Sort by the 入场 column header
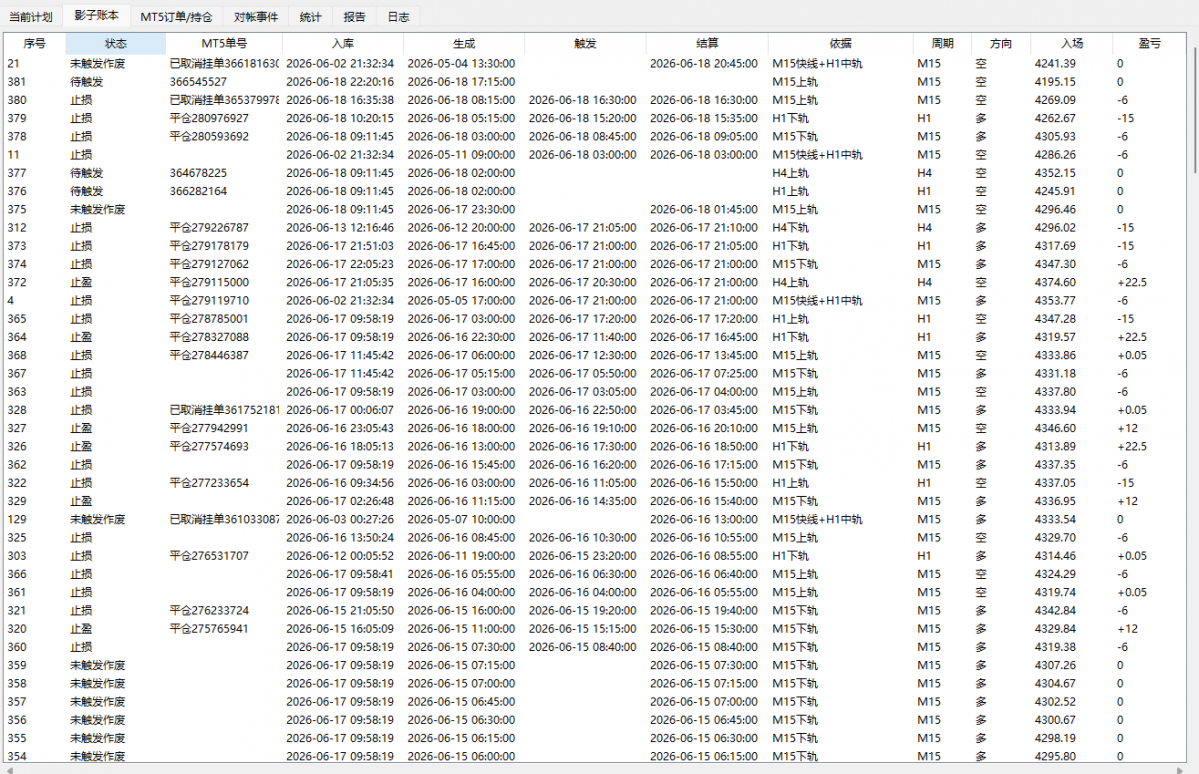This screenshot has height=774, width=1199. coord(1071,44)
